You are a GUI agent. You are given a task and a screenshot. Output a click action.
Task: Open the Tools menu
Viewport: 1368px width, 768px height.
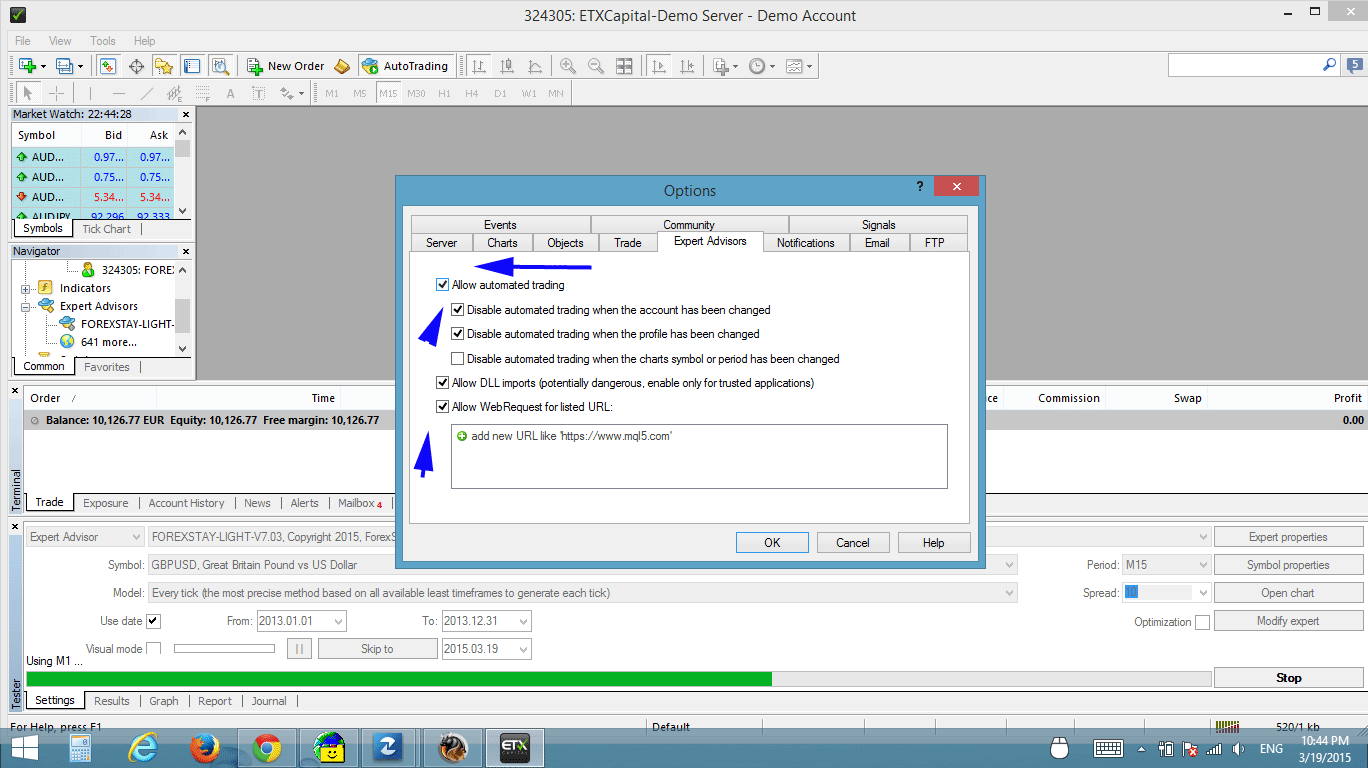coord(103,41)
